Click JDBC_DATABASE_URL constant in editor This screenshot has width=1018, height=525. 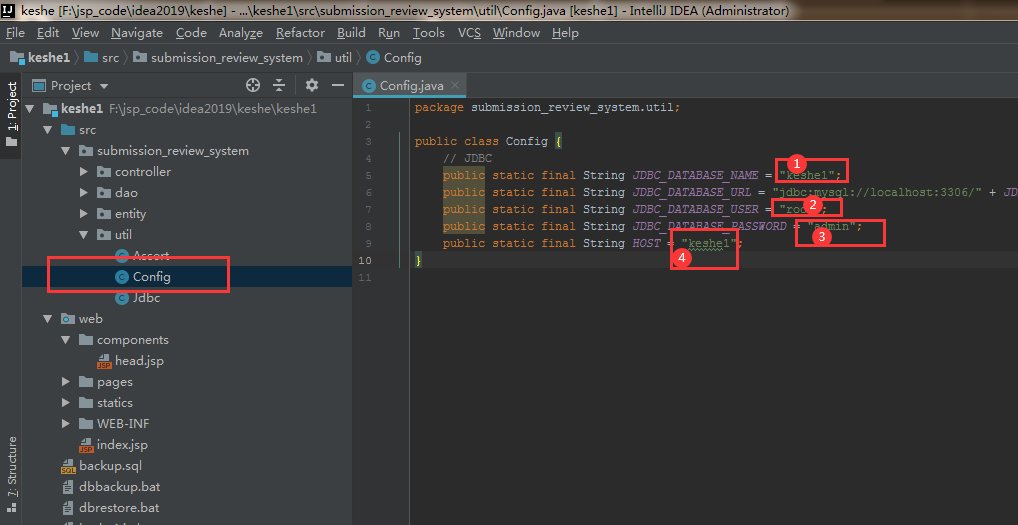[690, 192]
